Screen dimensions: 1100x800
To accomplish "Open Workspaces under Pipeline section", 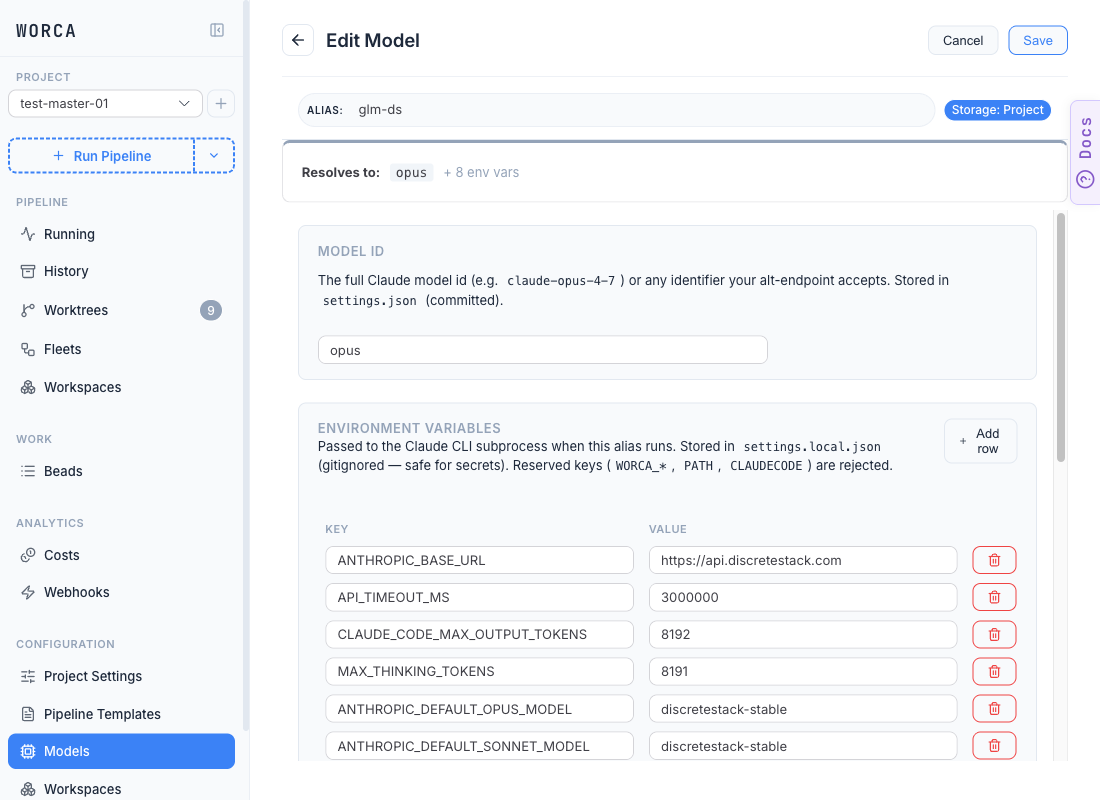I will pyautogui.click(x=121, y=387).
